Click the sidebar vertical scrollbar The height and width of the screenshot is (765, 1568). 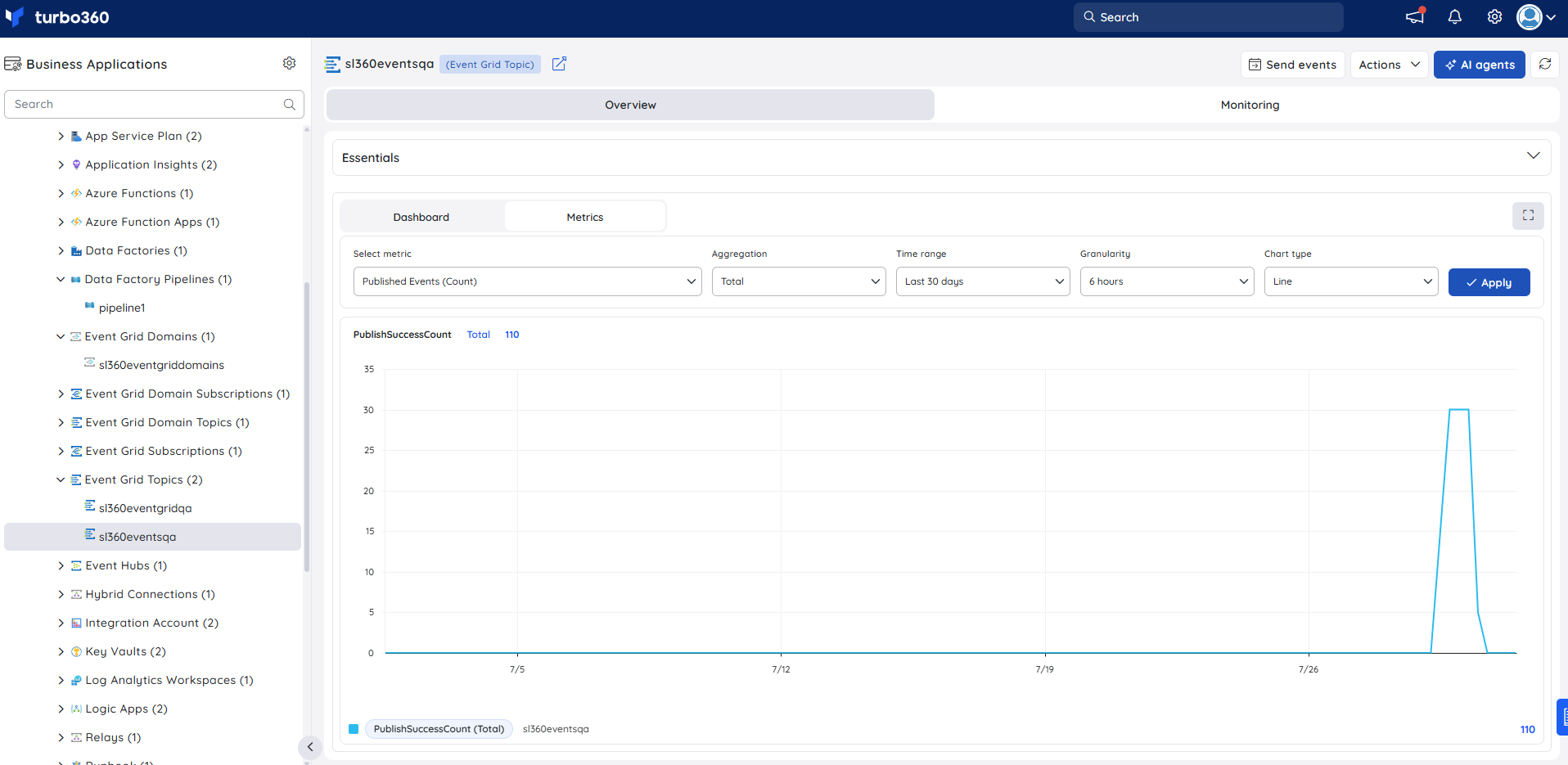(x=307, y=425)
